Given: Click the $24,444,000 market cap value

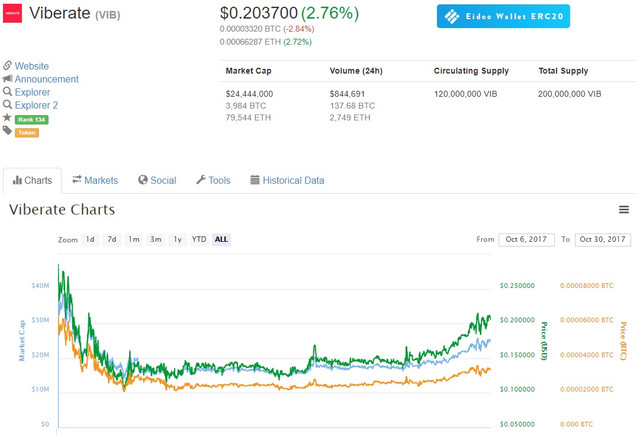Looking at the screenshot, I should (249, 94).
